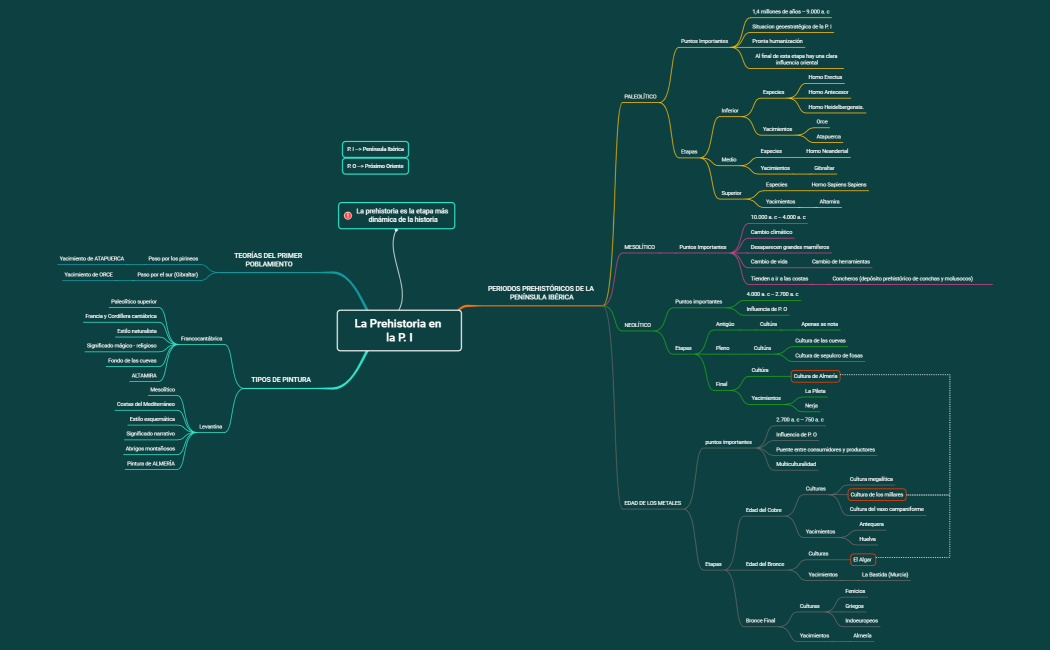Select the 'Yacimiento de ATAPUERCA' node

(92, 258)
